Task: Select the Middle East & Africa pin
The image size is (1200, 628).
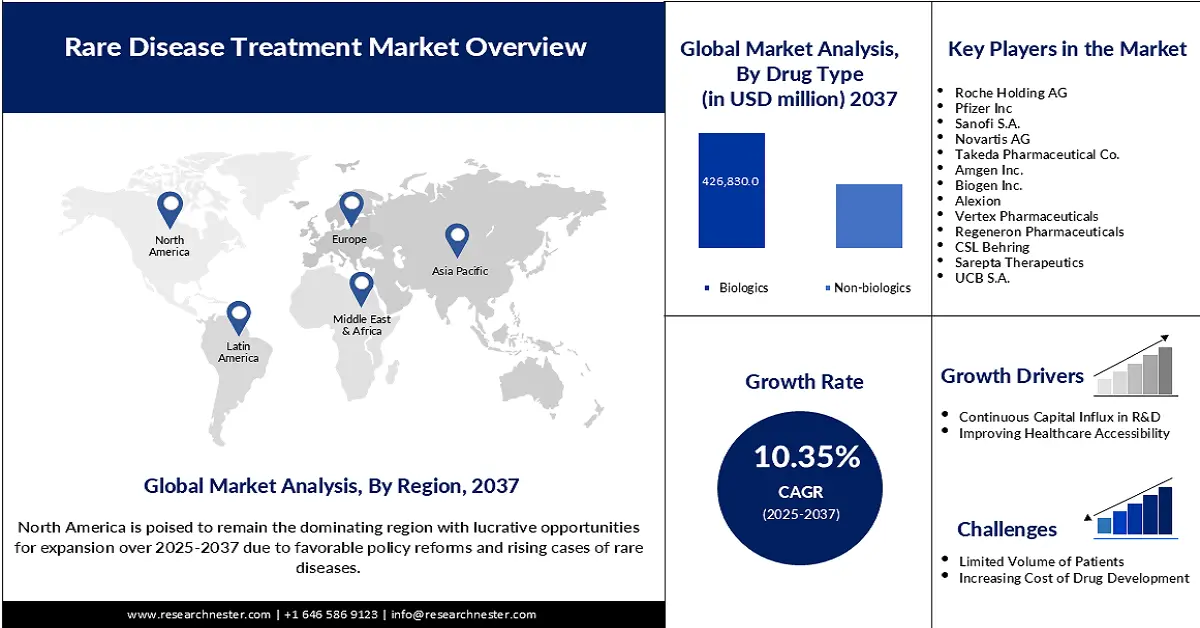Action: point(361,287)
